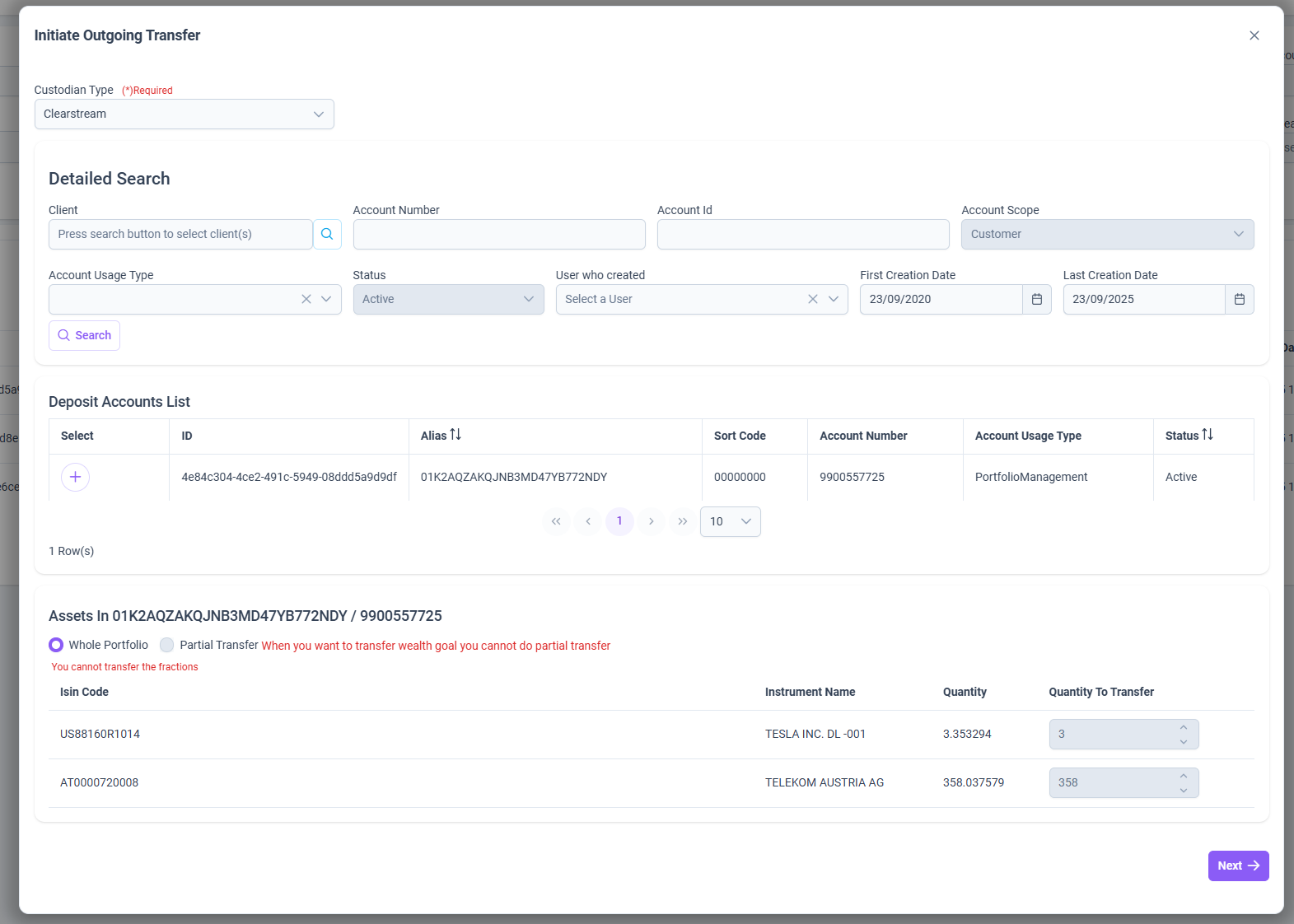Click instrument name TELEKOM AUSTRIA AG
The height and width of the screenshot is (924, 1294).
pyautogui.click(x=825, y=782)
